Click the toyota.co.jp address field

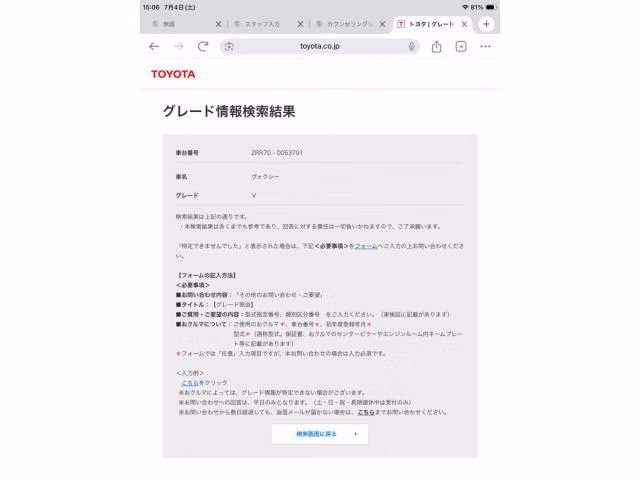tap(320, 47)
